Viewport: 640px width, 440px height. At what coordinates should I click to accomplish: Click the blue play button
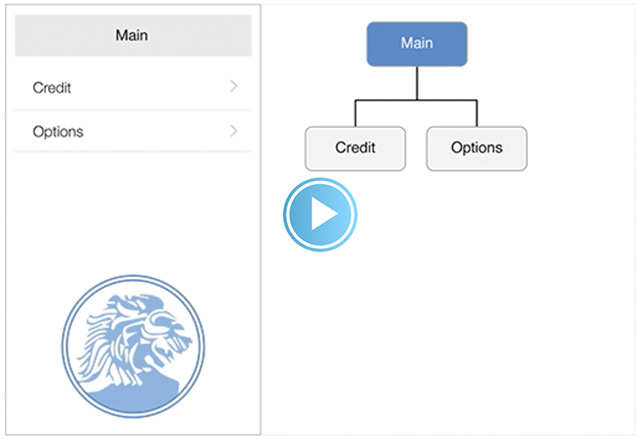(x=320, y=214)
